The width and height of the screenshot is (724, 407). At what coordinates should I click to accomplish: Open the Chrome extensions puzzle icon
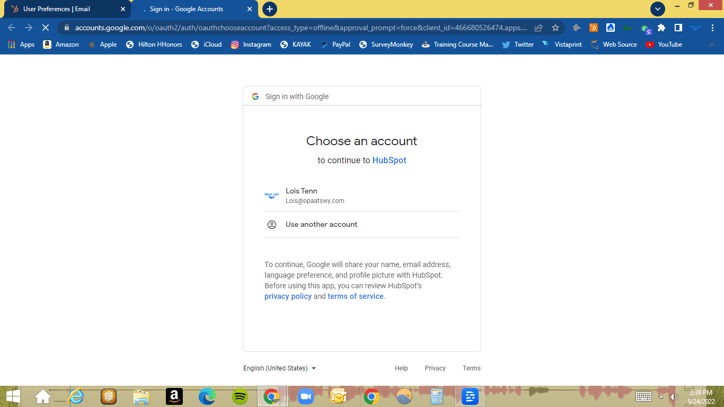click(x=661, y=28)
